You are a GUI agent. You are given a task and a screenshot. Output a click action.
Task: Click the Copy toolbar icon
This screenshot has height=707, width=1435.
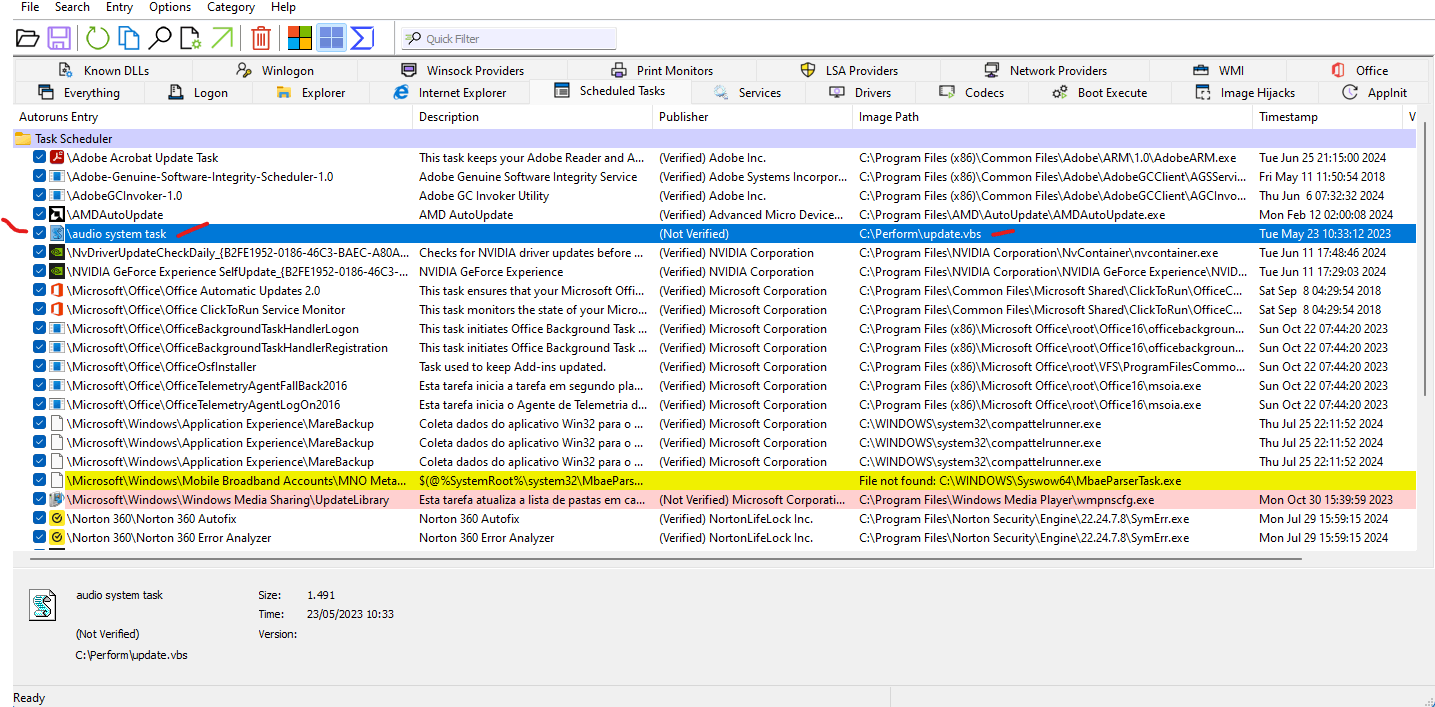pos(129,39)
